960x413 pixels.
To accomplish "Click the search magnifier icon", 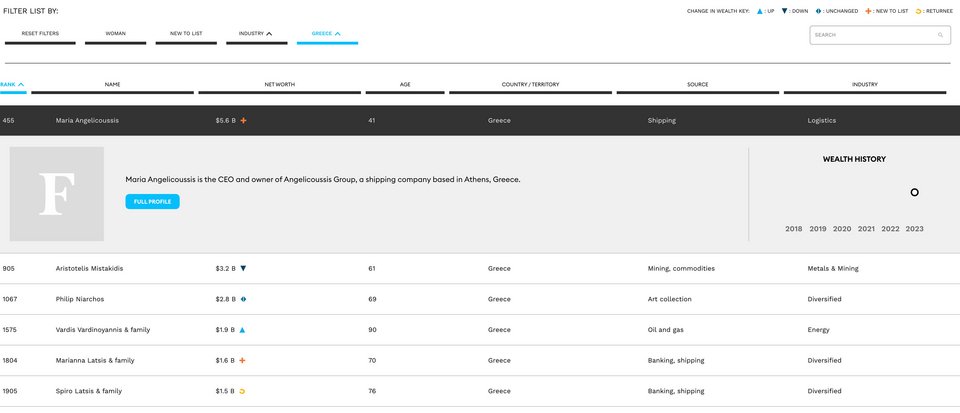I will tap(940, 35).
